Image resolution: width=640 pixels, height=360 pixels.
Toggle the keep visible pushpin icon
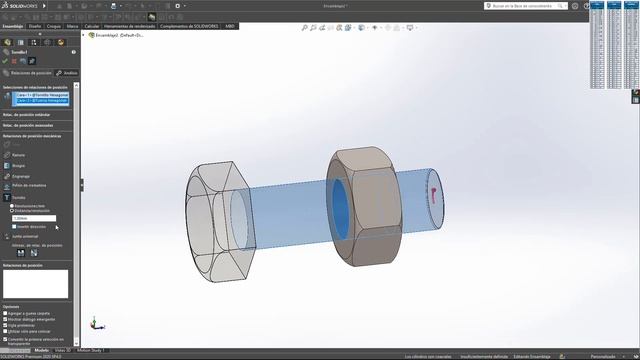pos(32,61)
